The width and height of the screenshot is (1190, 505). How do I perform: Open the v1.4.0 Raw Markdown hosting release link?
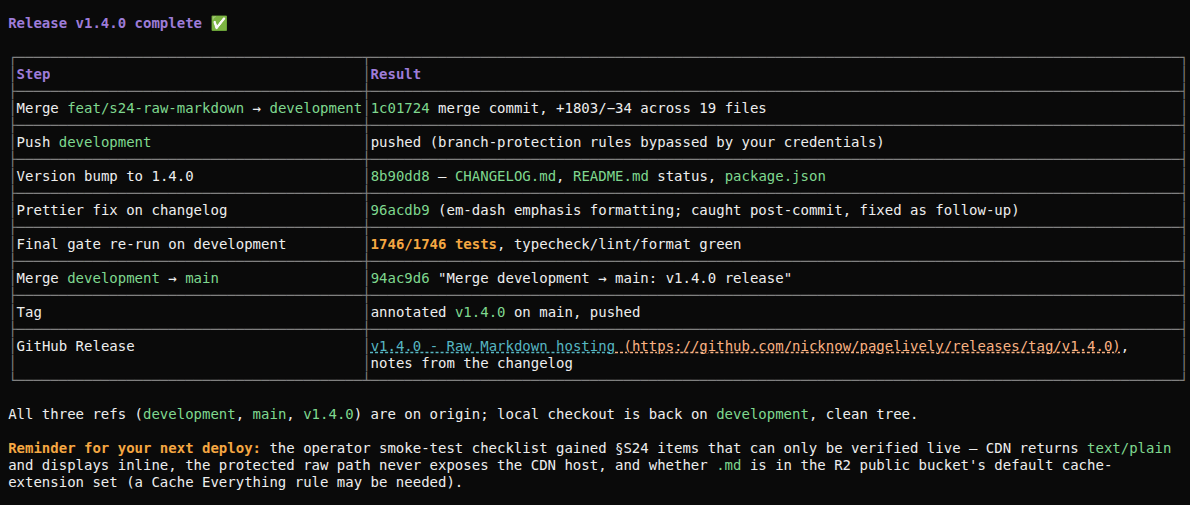point(492,346)
